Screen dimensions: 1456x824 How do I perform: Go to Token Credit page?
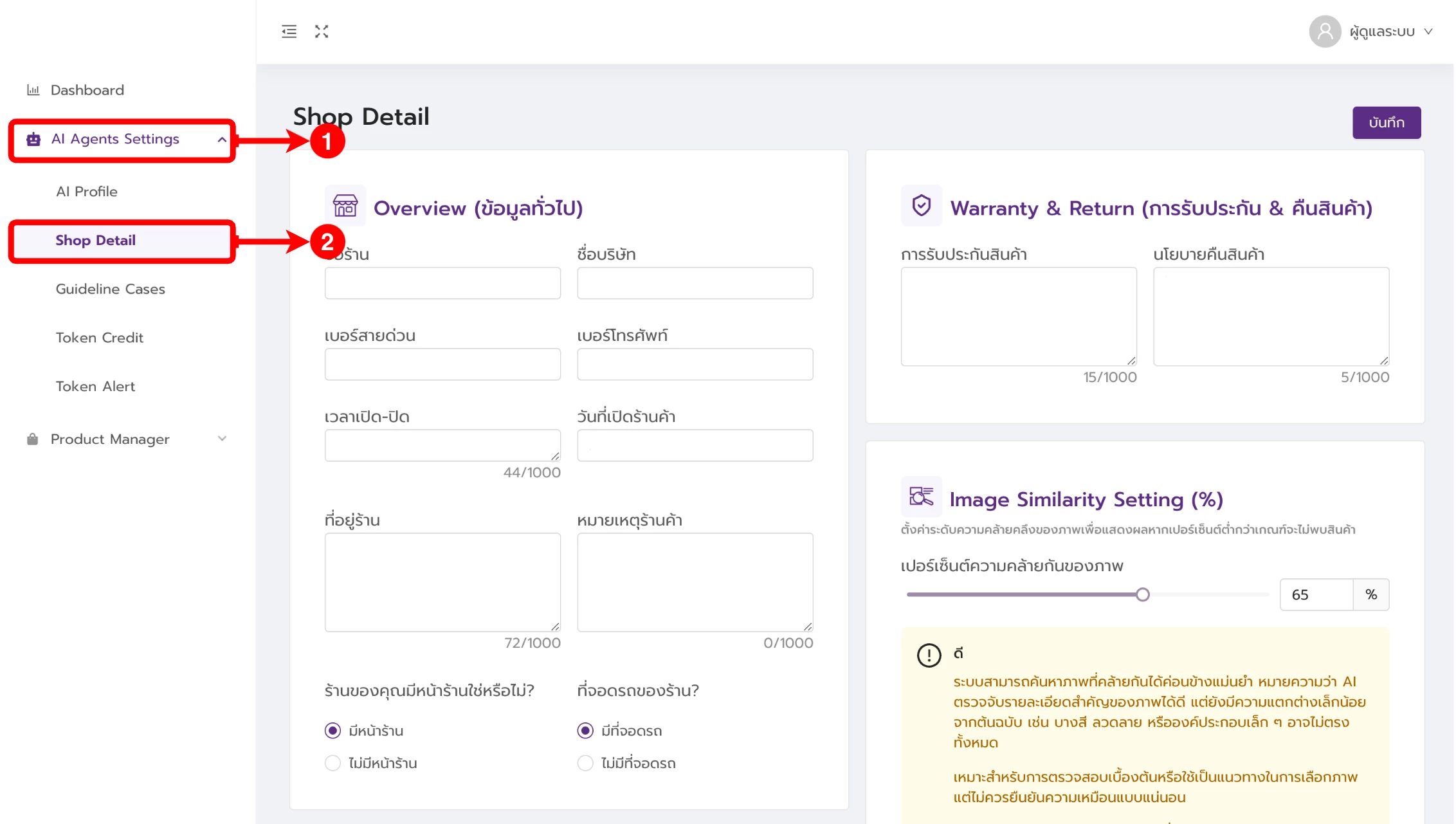pyautogui.click(x=99, y=338)
